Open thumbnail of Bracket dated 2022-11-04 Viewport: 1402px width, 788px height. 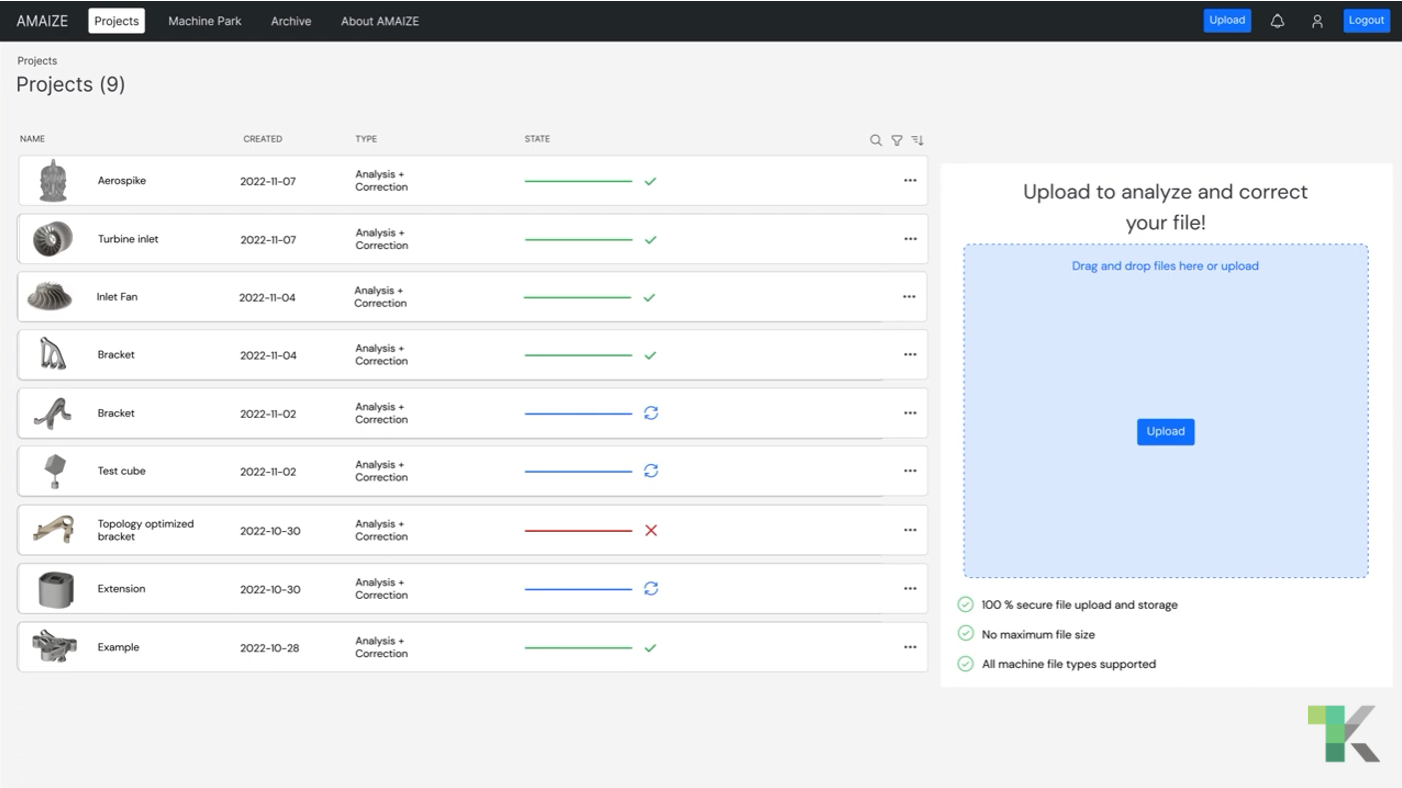tap(52, 355)
